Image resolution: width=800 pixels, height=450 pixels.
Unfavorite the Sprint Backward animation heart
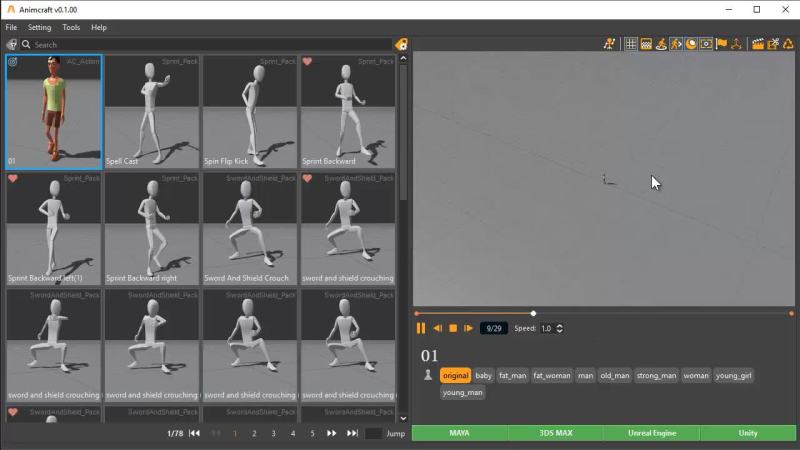click(307, 61)
